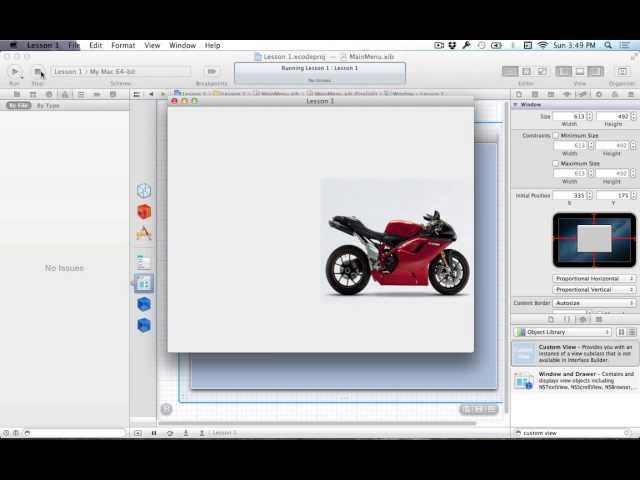Go back in the editor history
This screenshot has height=480, width=640.
coord(151,94)
